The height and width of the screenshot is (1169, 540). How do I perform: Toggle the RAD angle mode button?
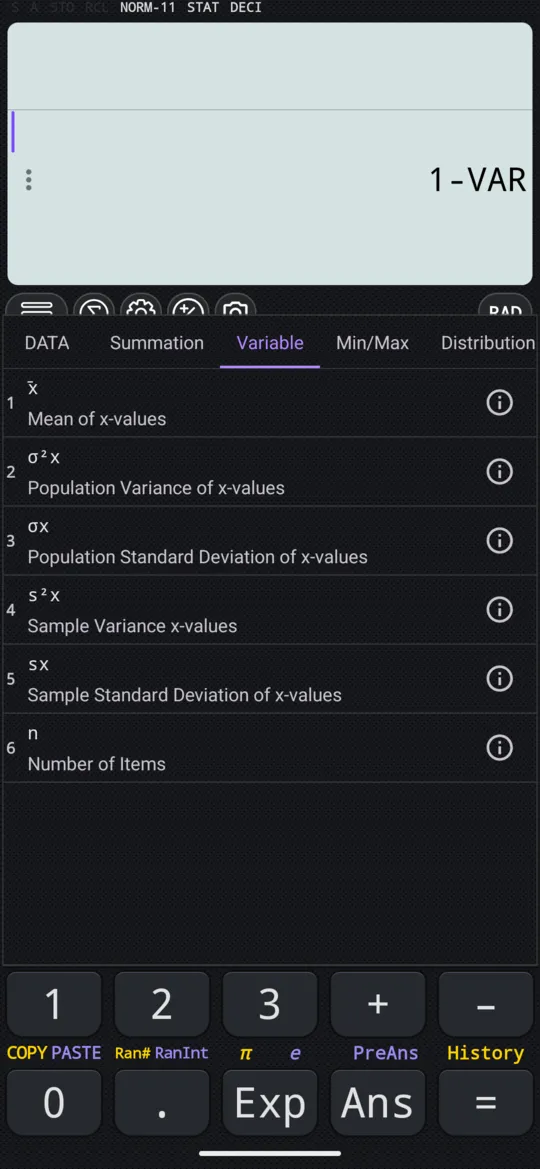point(505,306)
